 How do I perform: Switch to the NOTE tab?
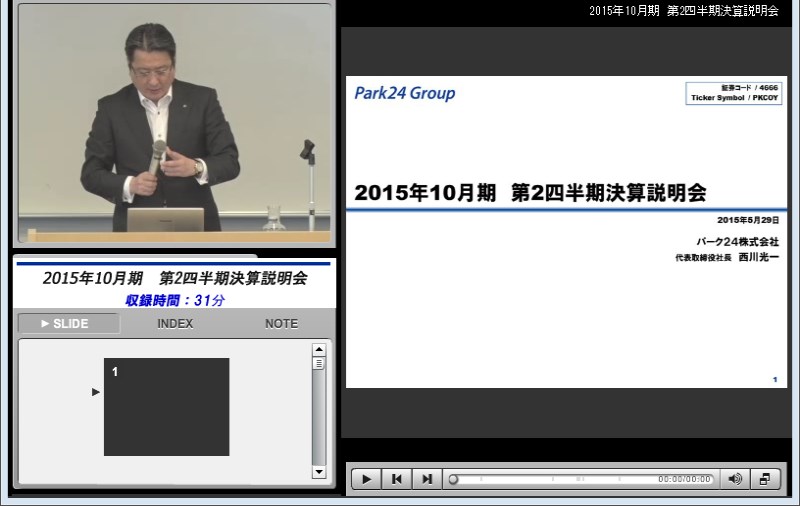point(281,323)
